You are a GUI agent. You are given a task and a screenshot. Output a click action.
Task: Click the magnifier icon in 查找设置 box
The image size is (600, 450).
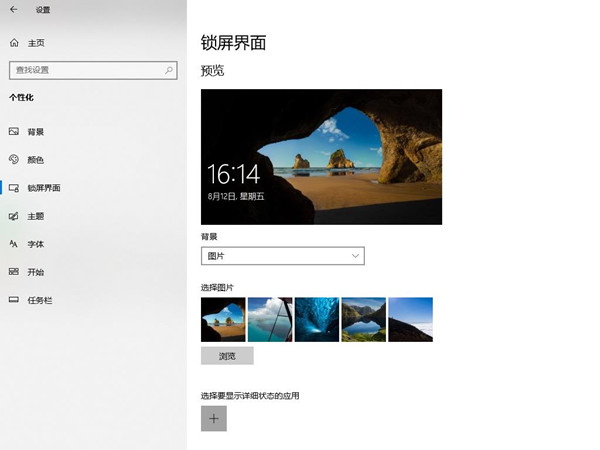point(168,70)
